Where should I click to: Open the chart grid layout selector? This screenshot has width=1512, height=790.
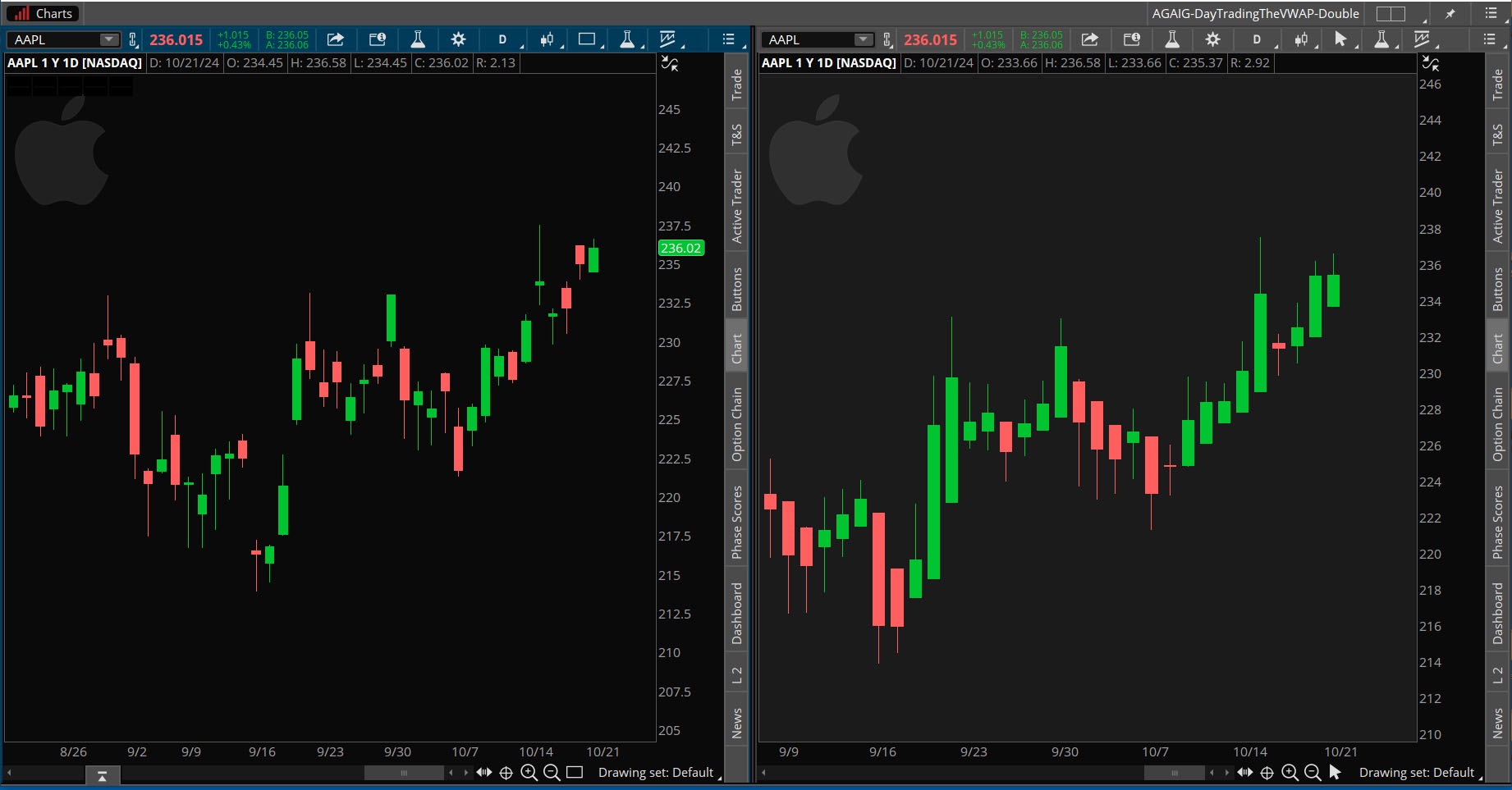pos(1391,13)
